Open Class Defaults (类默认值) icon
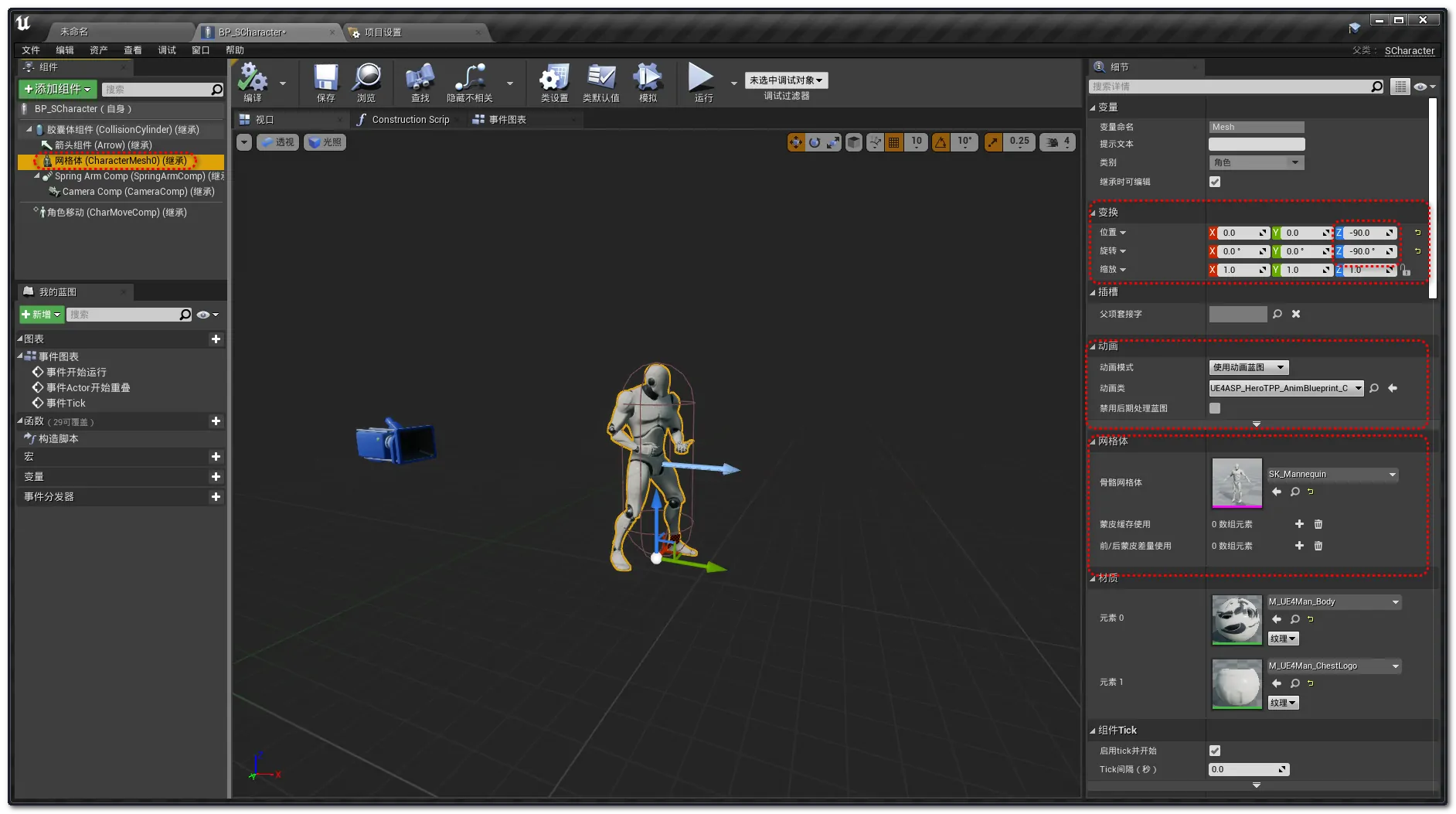1456x814 pixels. click(600, 81)
